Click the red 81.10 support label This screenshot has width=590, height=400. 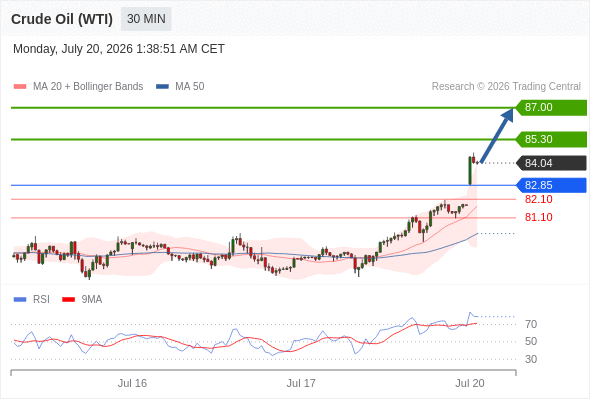[538, 217]
